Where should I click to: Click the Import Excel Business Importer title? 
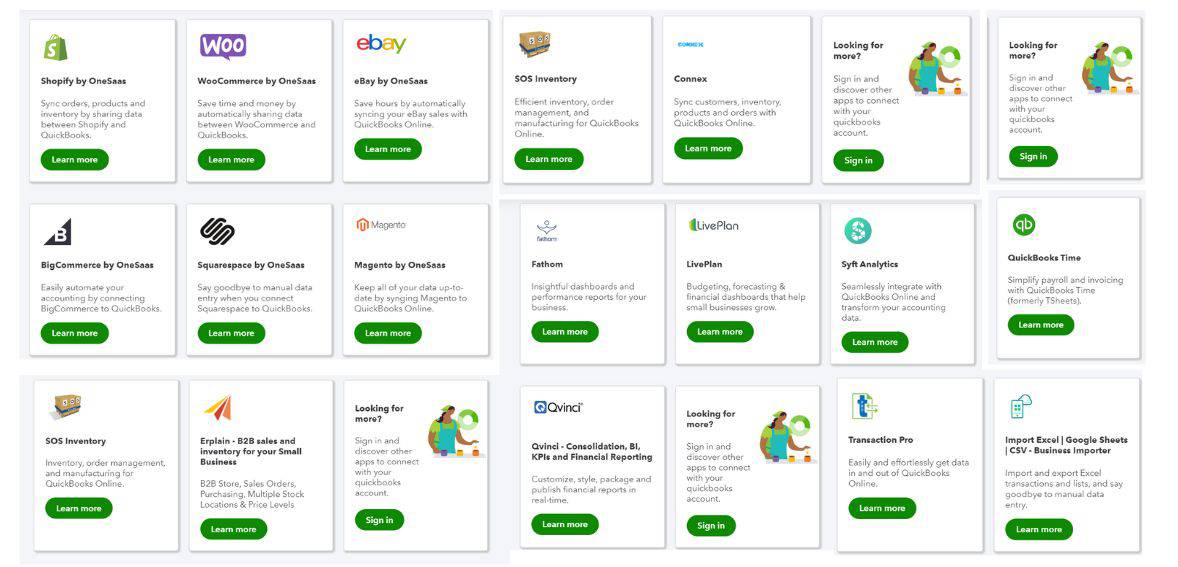coord(1066,445)
